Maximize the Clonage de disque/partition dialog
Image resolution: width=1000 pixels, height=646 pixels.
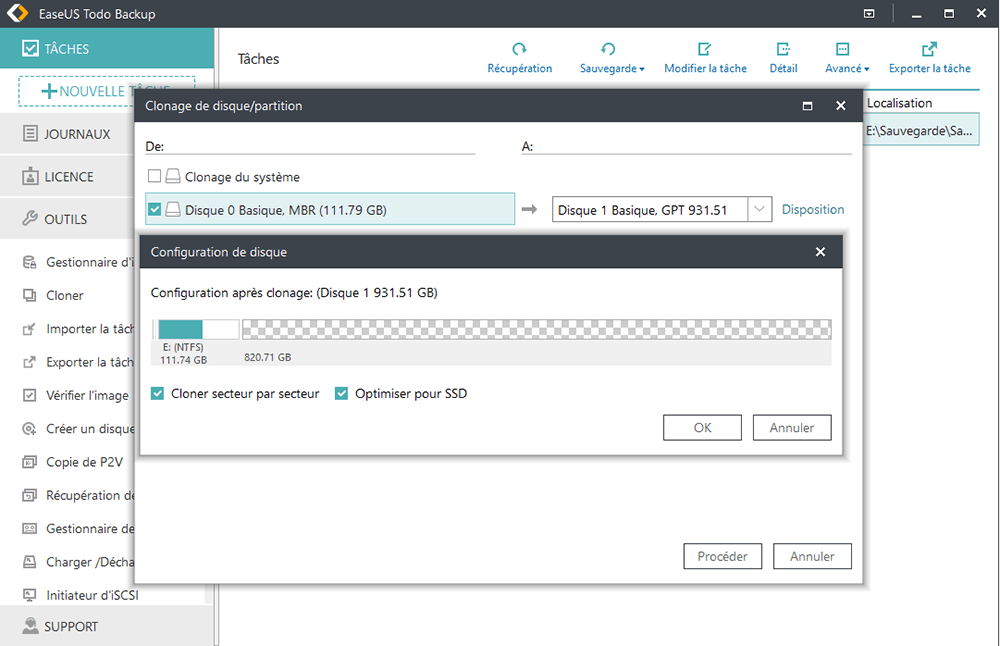pos(807,106)
